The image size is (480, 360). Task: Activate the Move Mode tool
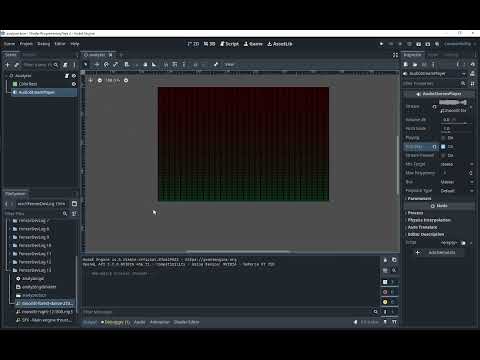97,64
